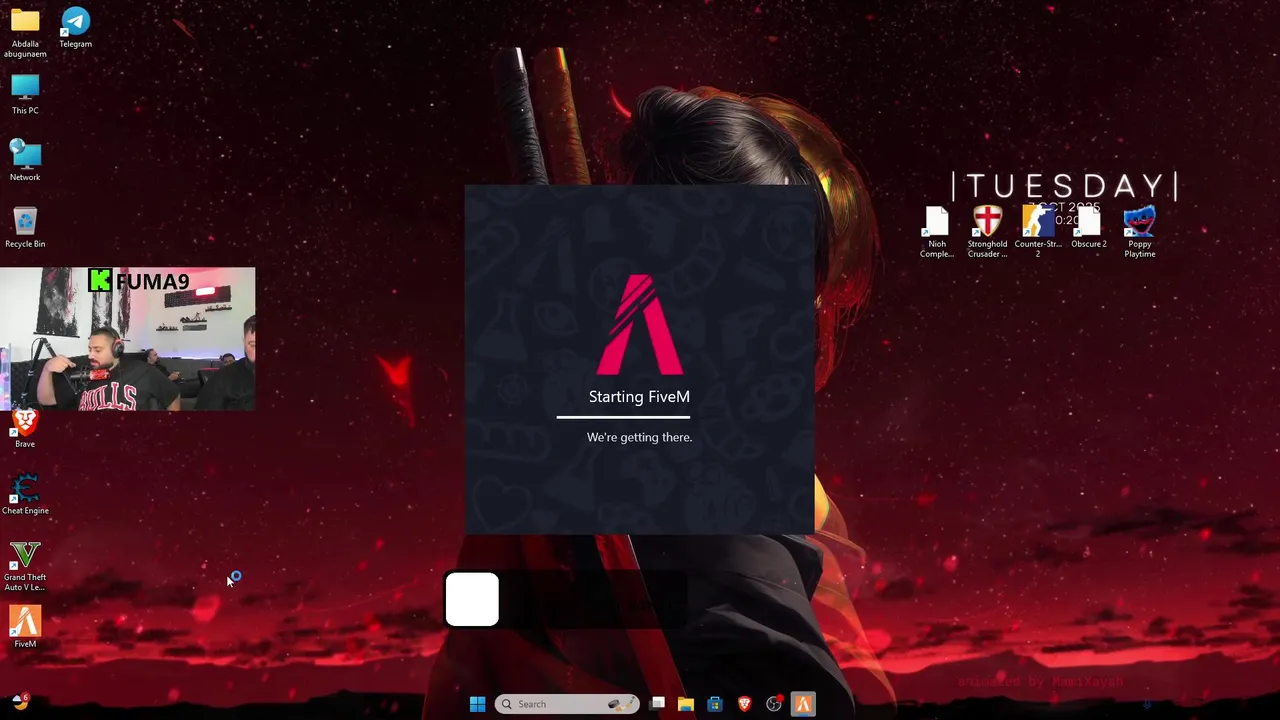Select the Network desktop icon
Image resolution: width=1280 pixels, height=720 pixels.
(25, 161)
